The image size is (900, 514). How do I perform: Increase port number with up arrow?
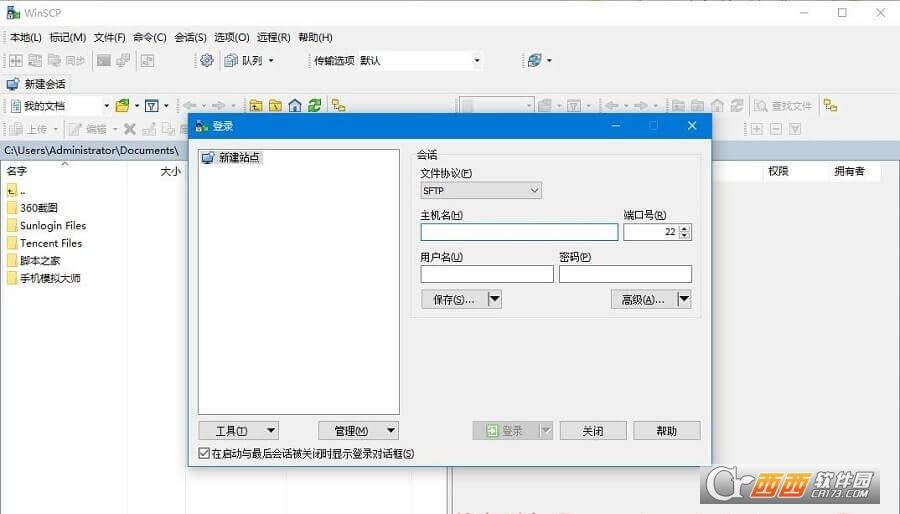(684, 228)
